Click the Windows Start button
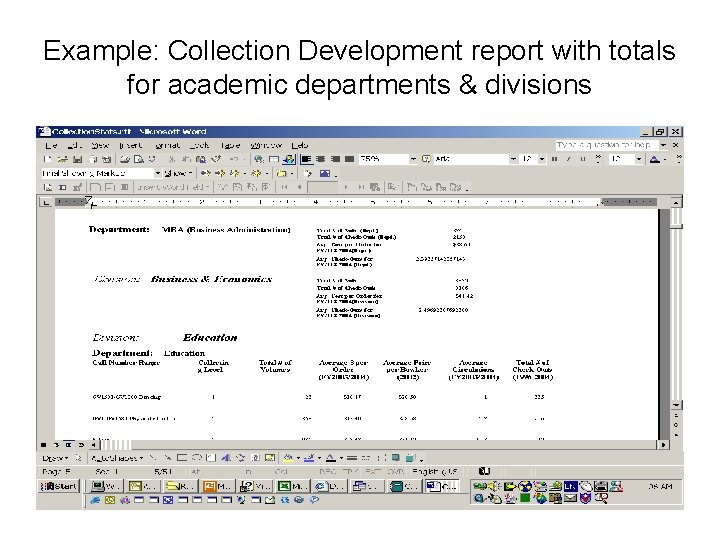The width and height of the screenshot is (720, 540). pyautogui.click(x=59, y=486)
